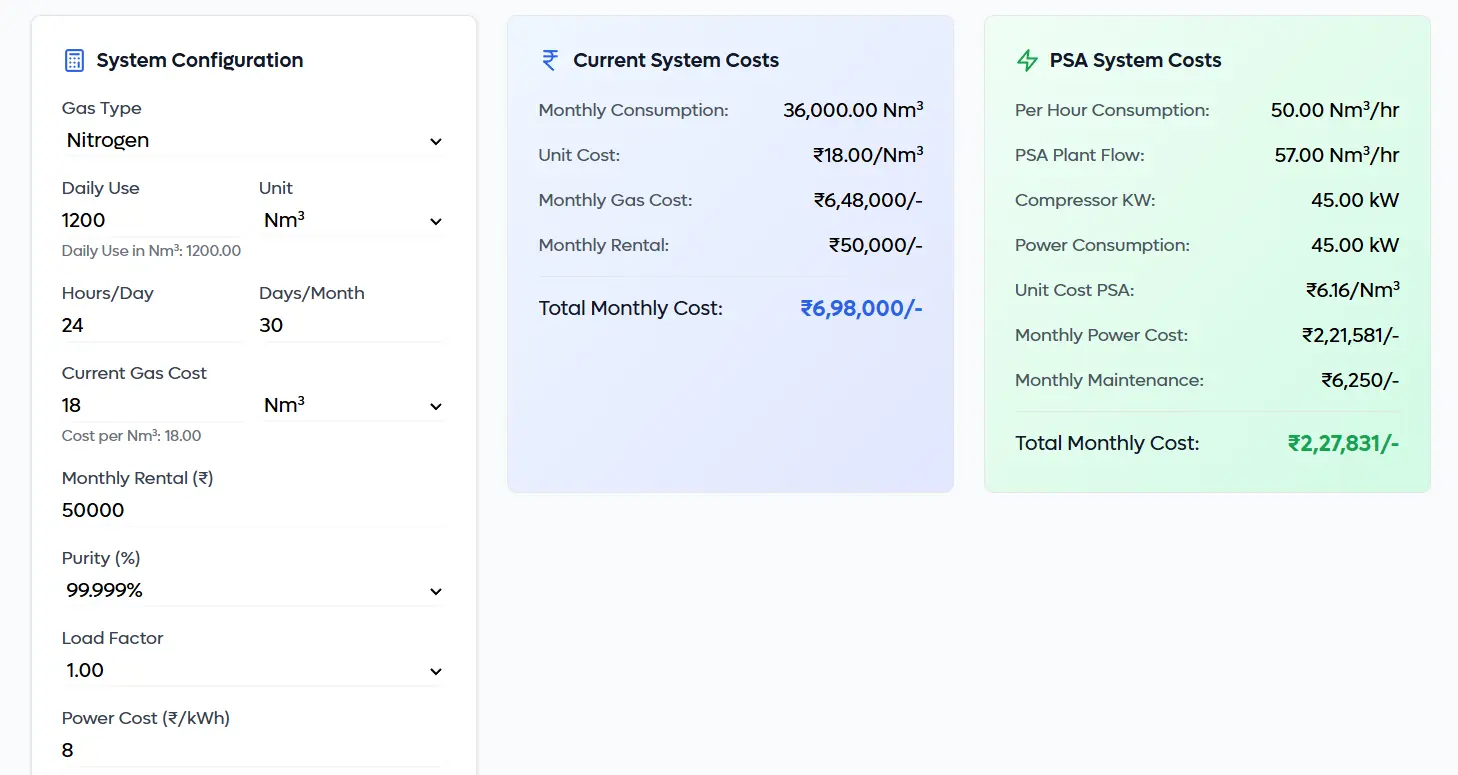Click the Compressor KW value 45.00 kW

pyautogui.click(x=1355, y=200)
